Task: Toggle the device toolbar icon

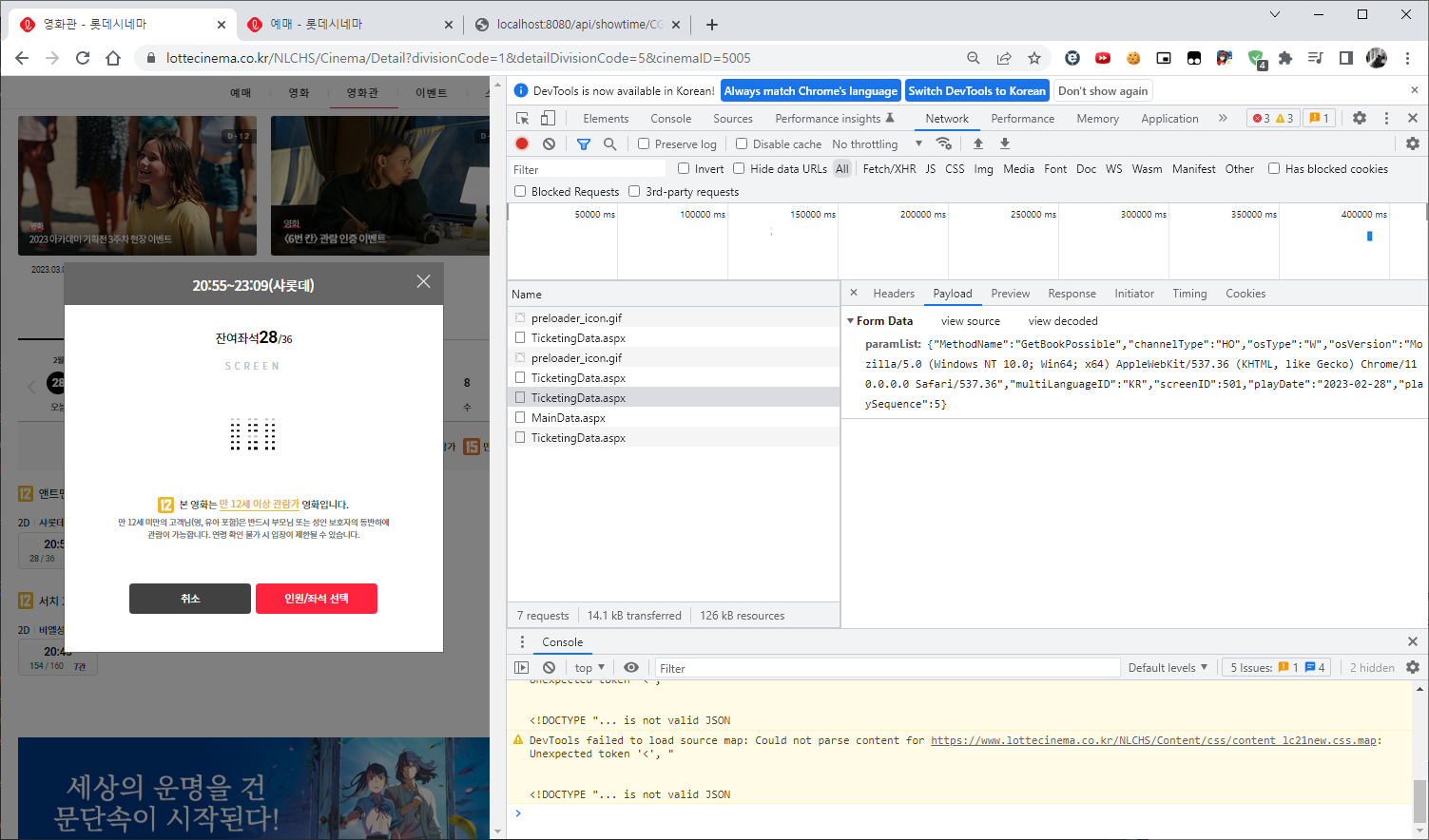Action: 548,118
